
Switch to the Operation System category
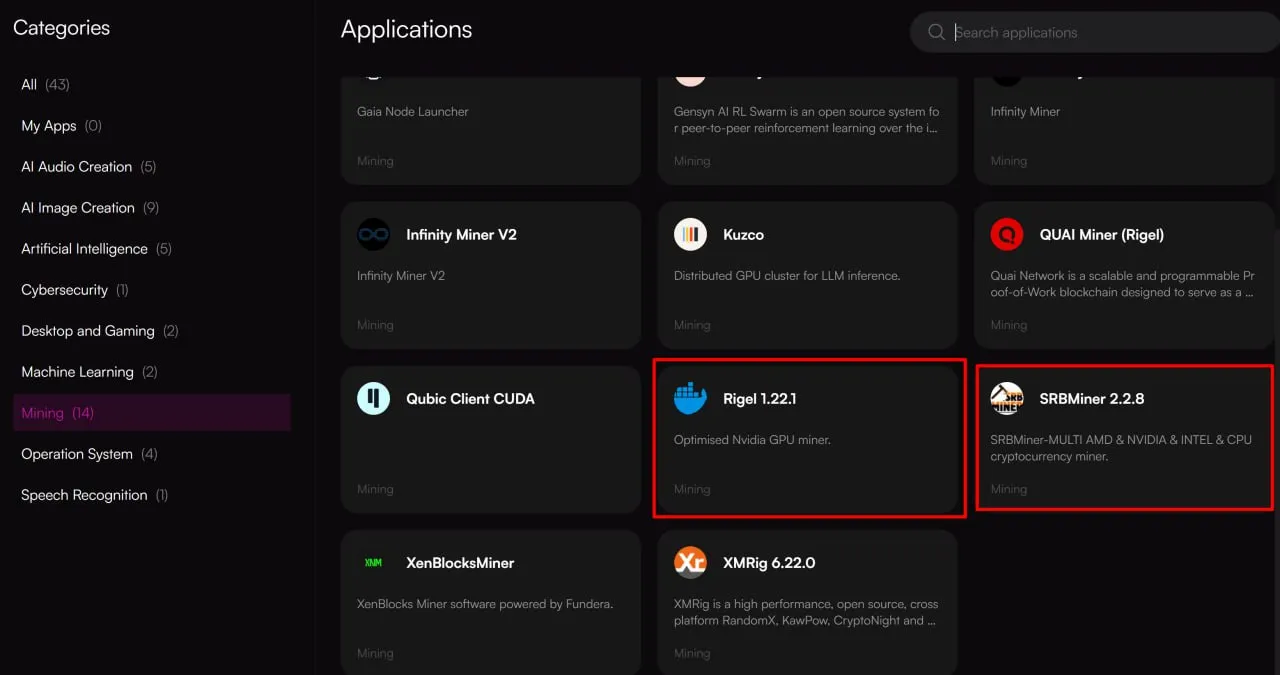click(152, 454)
